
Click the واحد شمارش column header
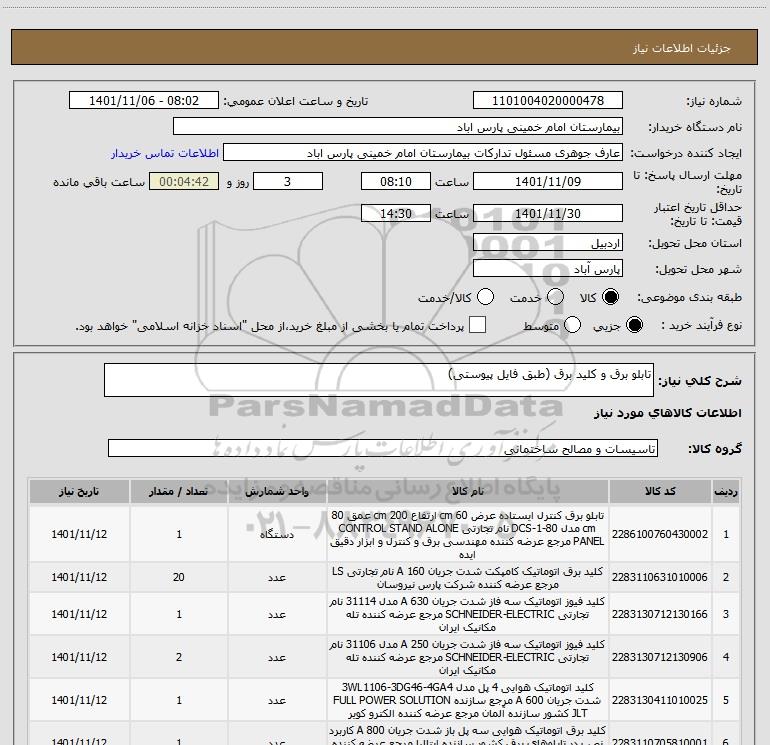pos(277,491)
